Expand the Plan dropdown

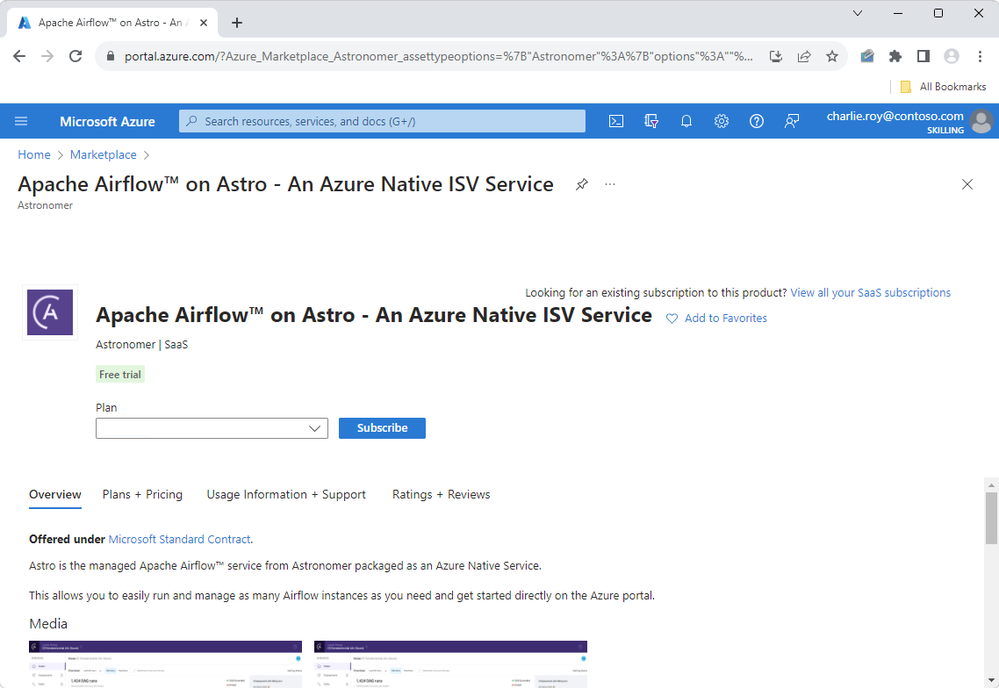[x=212, y=428]
